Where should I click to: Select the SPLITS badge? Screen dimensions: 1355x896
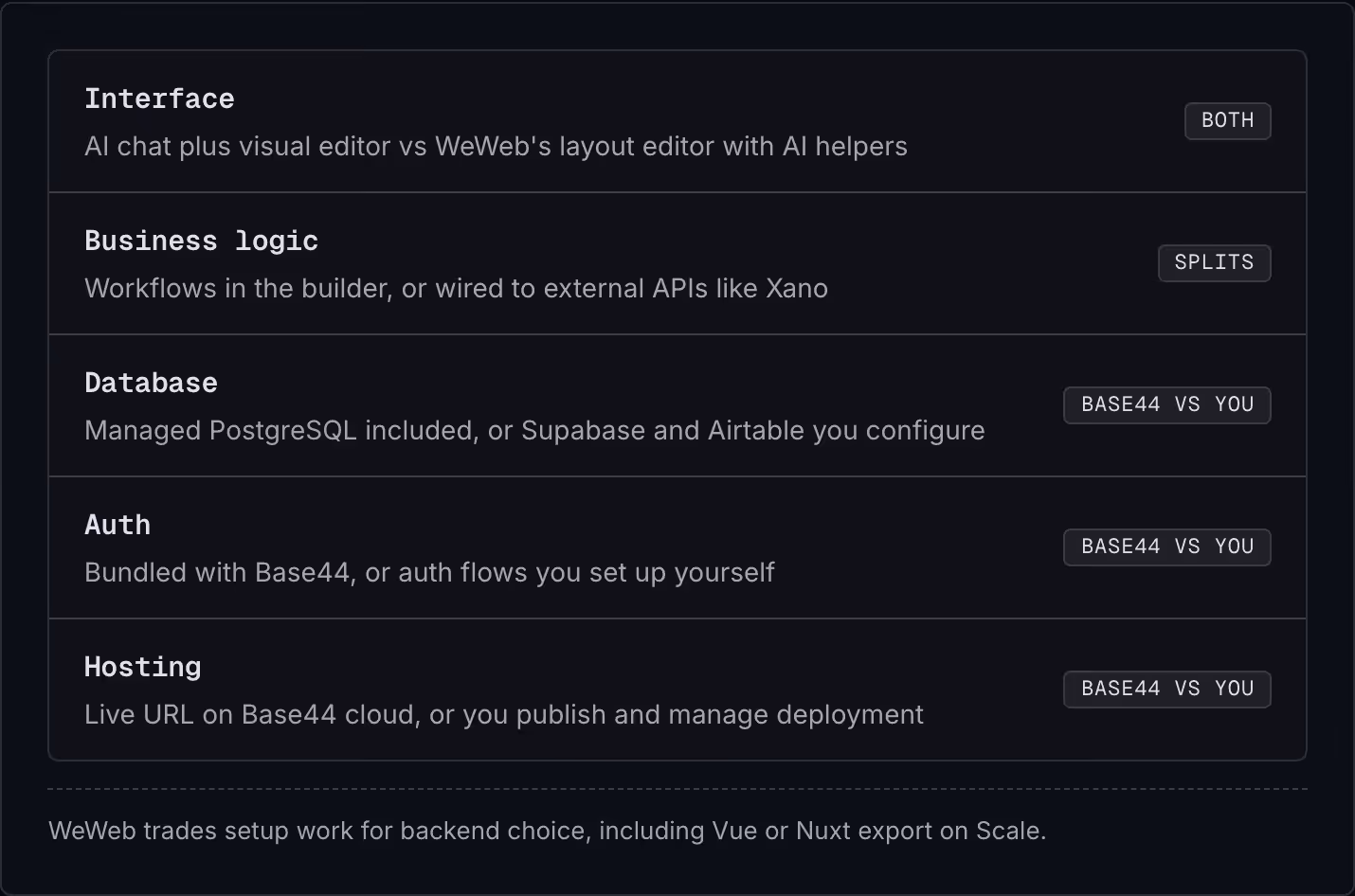point(1214,262)
